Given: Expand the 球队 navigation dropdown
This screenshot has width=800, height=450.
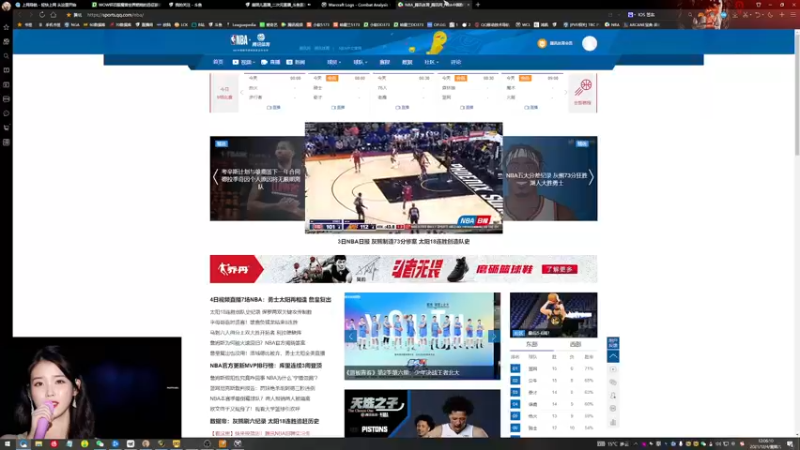Looking at the screenshot, I should [x=360, y=62].
